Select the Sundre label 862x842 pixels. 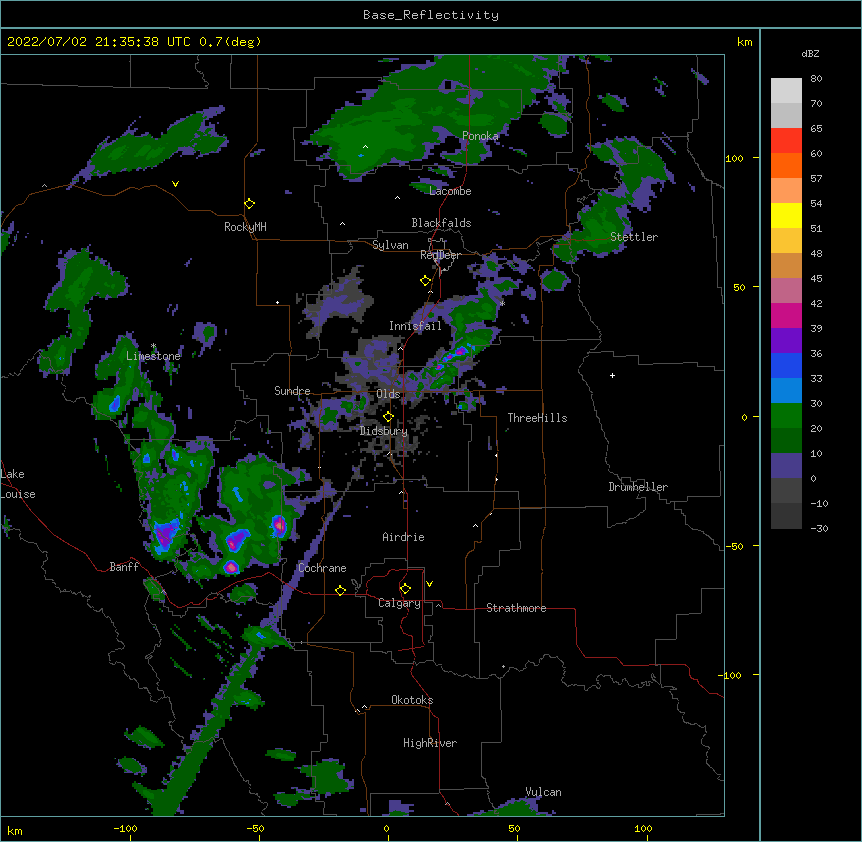click(292, 391)
